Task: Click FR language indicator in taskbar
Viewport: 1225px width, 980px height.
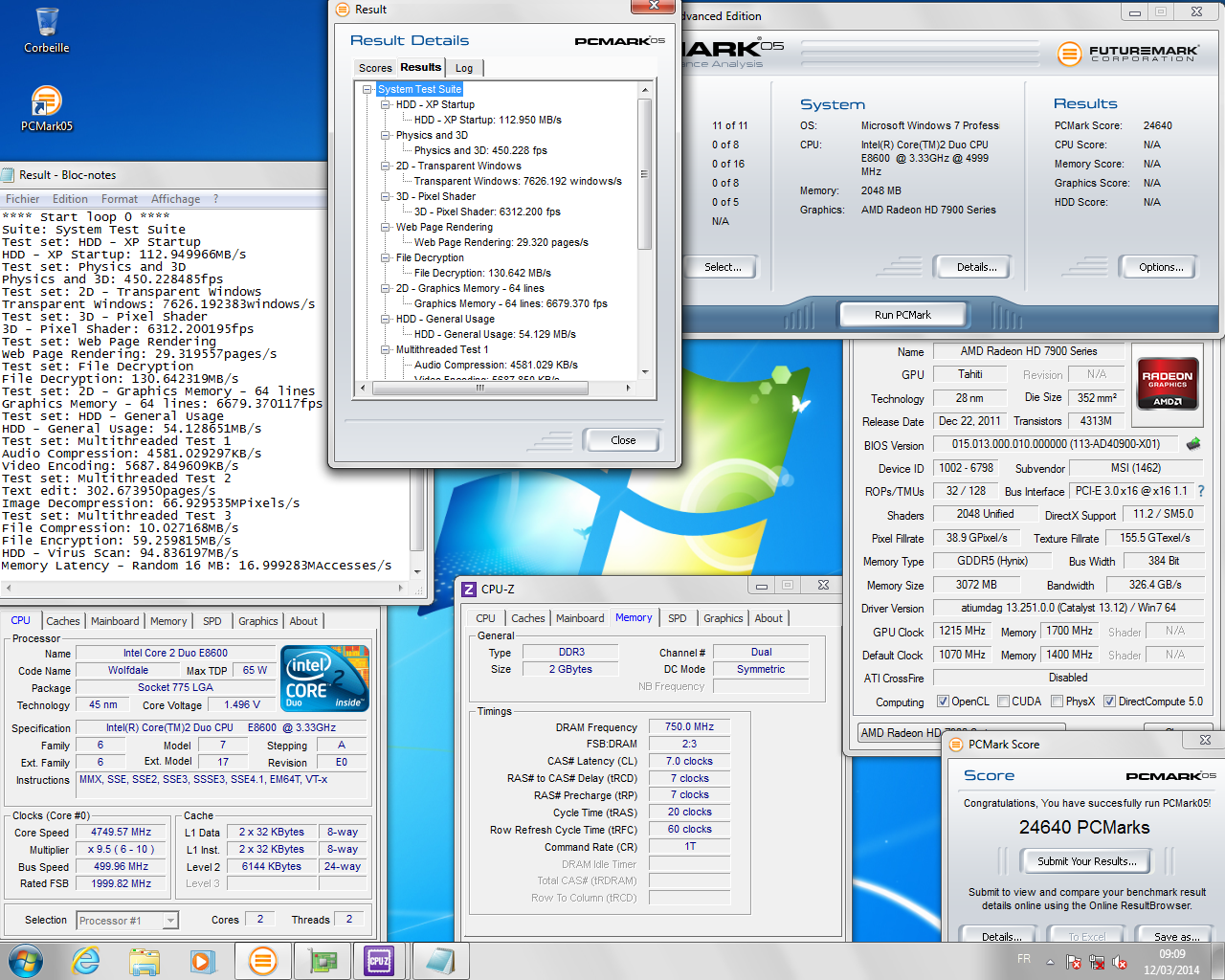Action: pyautogui.click(x=1024, y=959)
